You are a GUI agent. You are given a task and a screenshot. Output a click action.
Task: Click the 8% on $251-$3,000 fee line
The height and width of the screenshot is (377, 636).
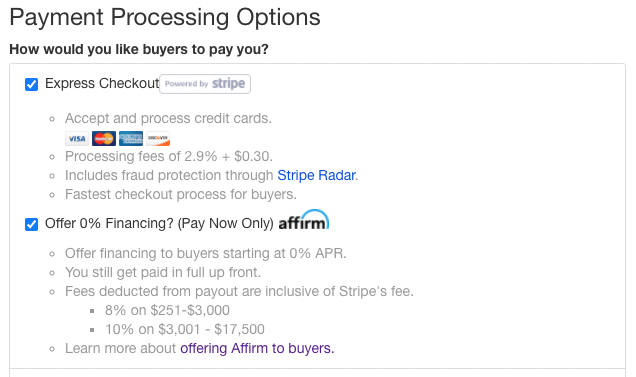pyautogui.click(x=167, y=310)
